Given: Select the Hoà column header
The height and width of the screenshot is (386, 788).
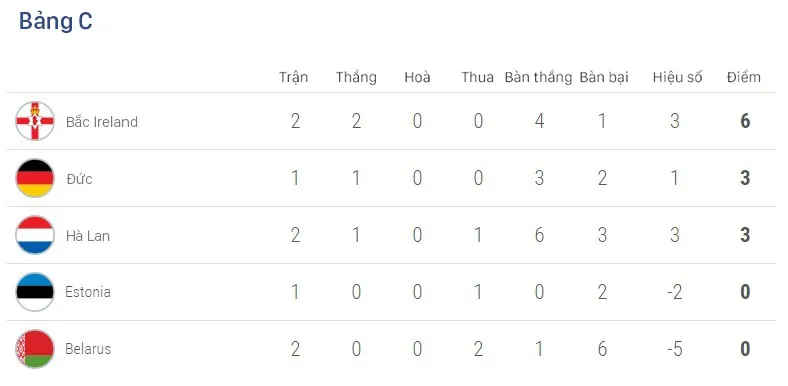Looking at the screenshot, I should [417, 77].
